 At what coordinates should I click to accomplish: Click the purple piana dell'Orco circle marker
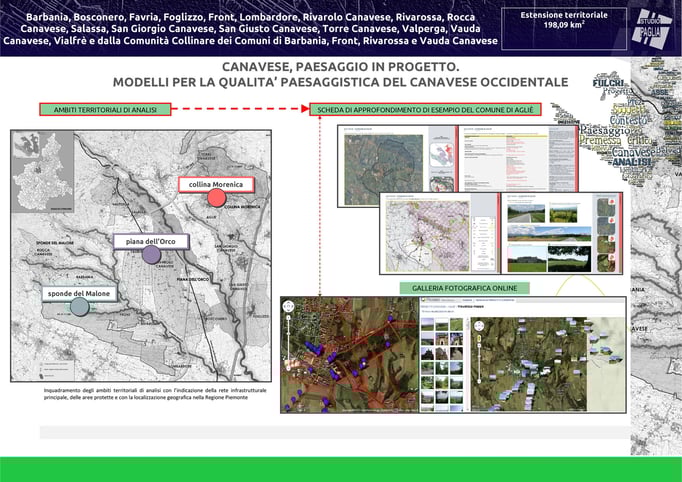coord(151,254)
